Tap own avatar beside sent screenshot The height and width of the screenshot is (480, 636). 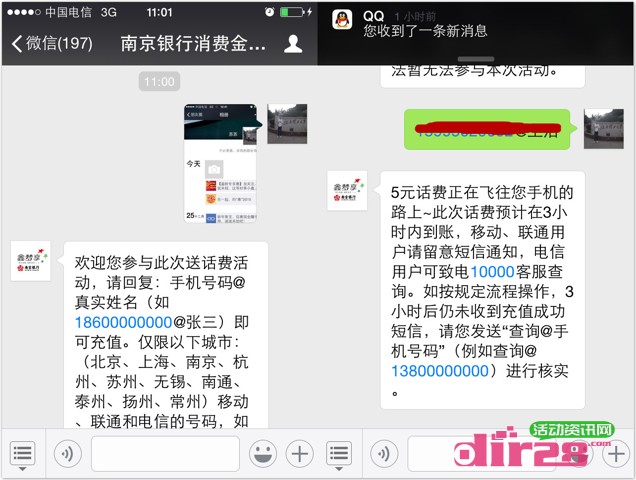click(287, 124)
